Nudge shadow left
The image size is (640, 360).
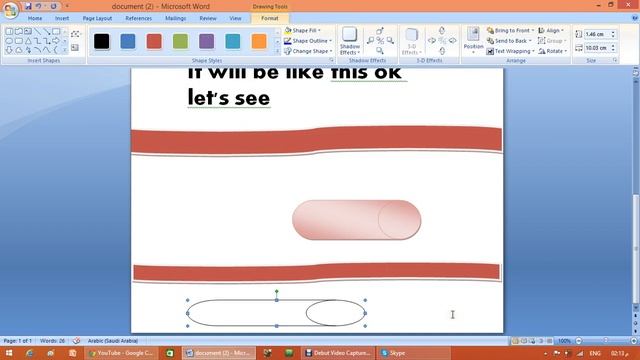[x=370, y=40]
